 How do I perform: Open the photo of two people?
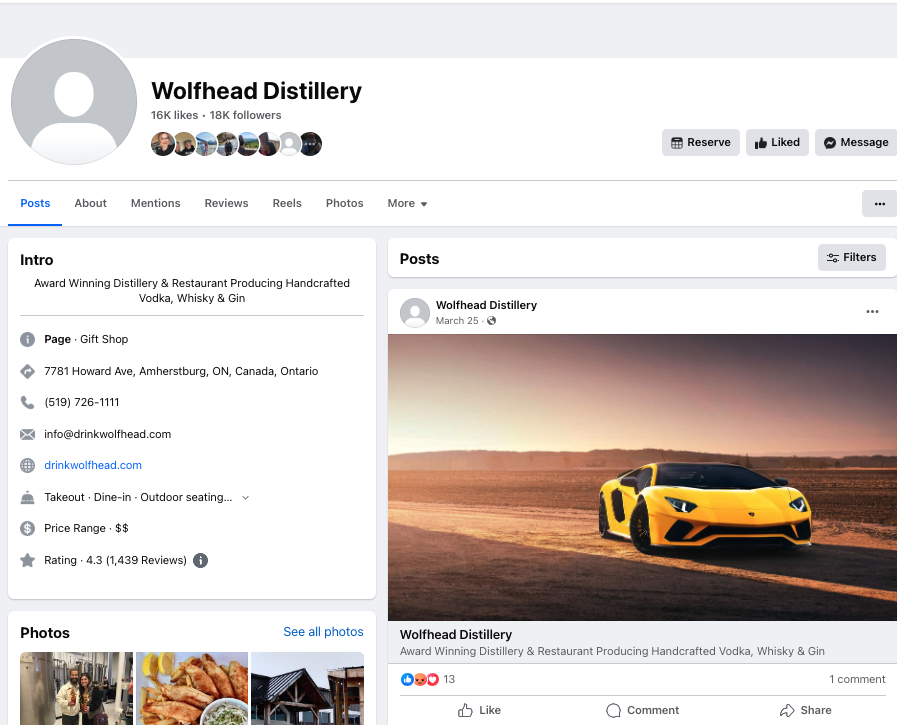[76, 688]
